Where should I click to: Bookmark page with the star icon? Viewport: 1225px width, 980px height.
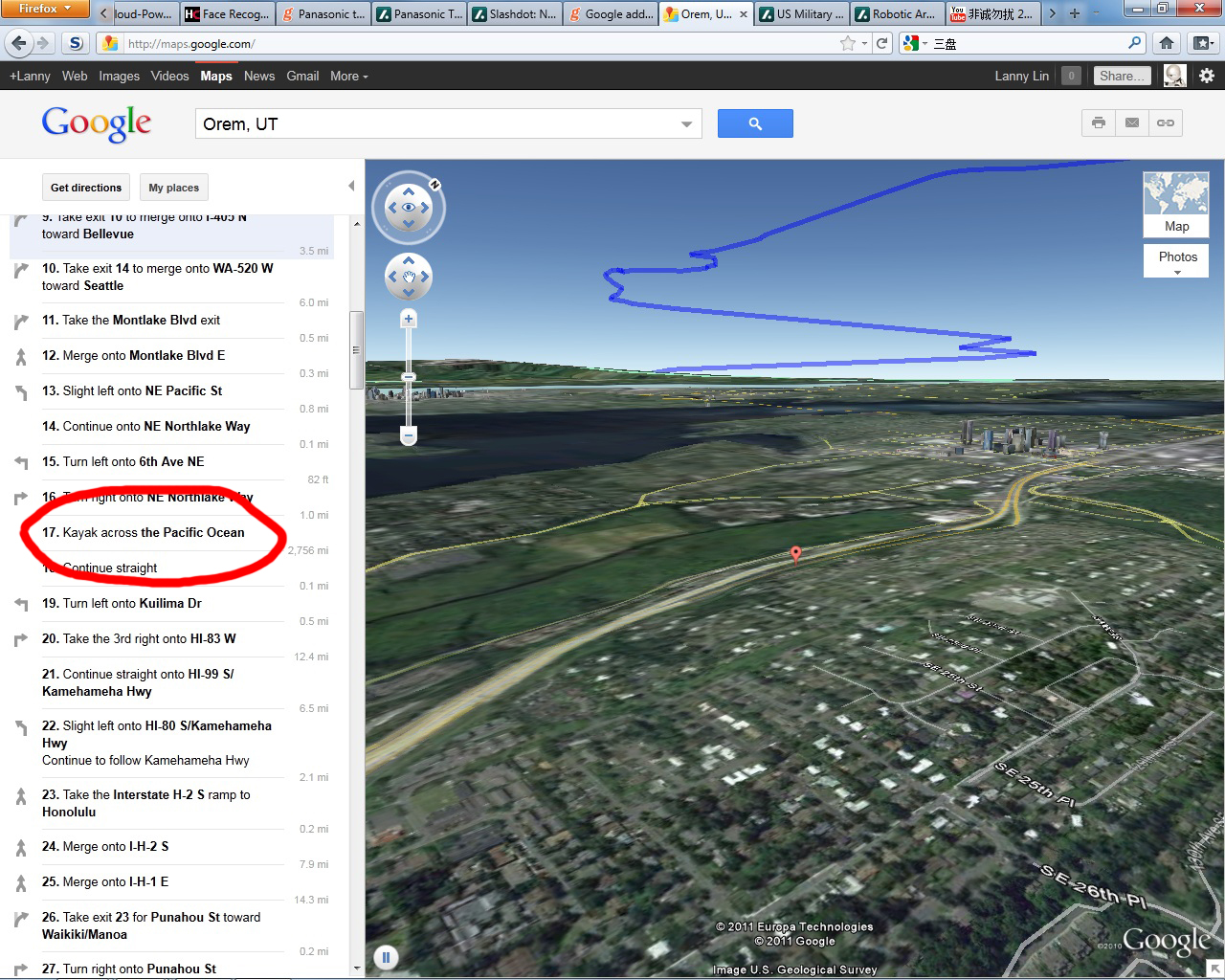click(847, 43)
